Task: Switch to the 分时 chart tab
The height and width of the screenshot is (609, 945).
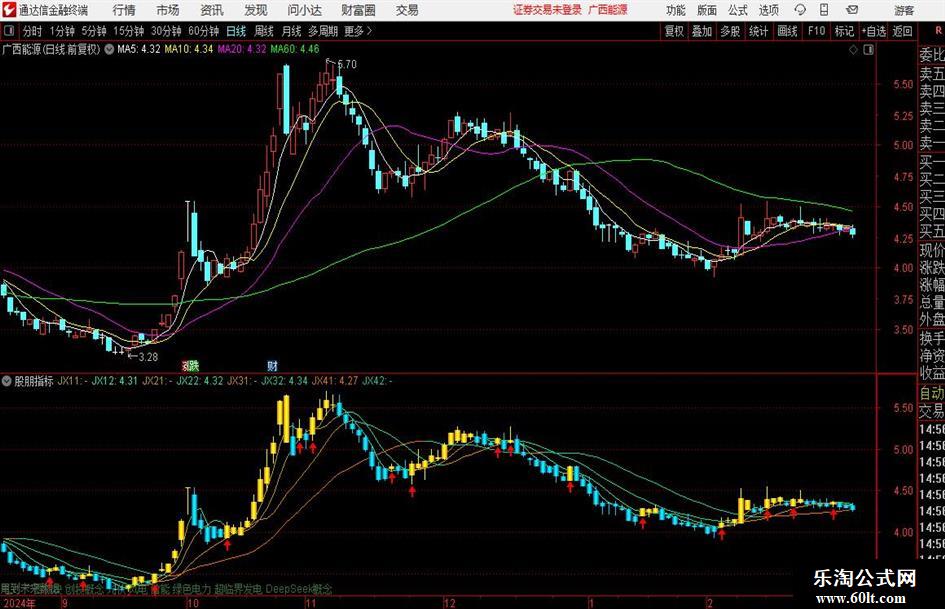Action: (33, 31)
